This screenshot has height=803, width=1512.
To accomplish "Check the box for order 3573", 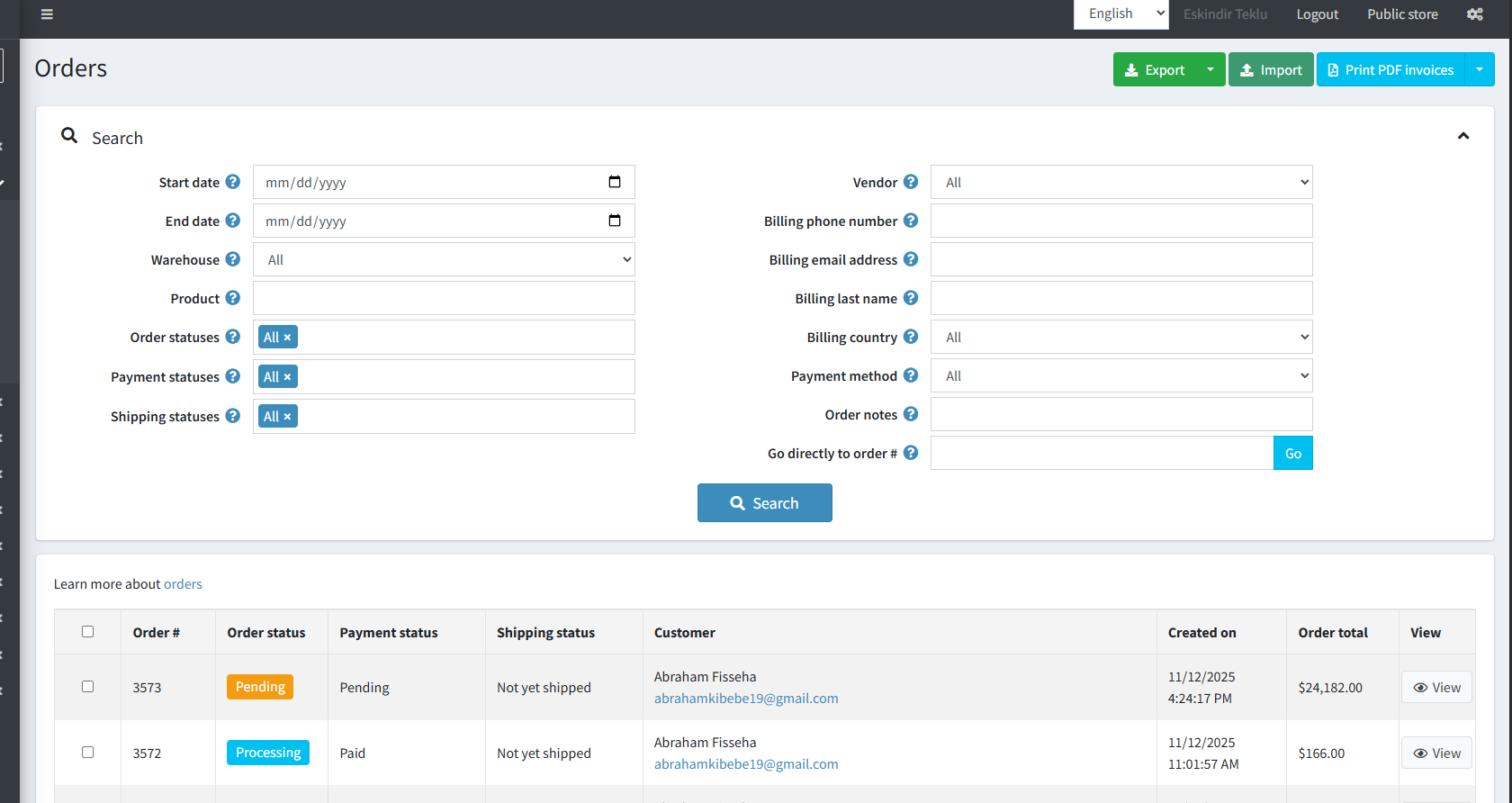I will click(x=87, y=687).
